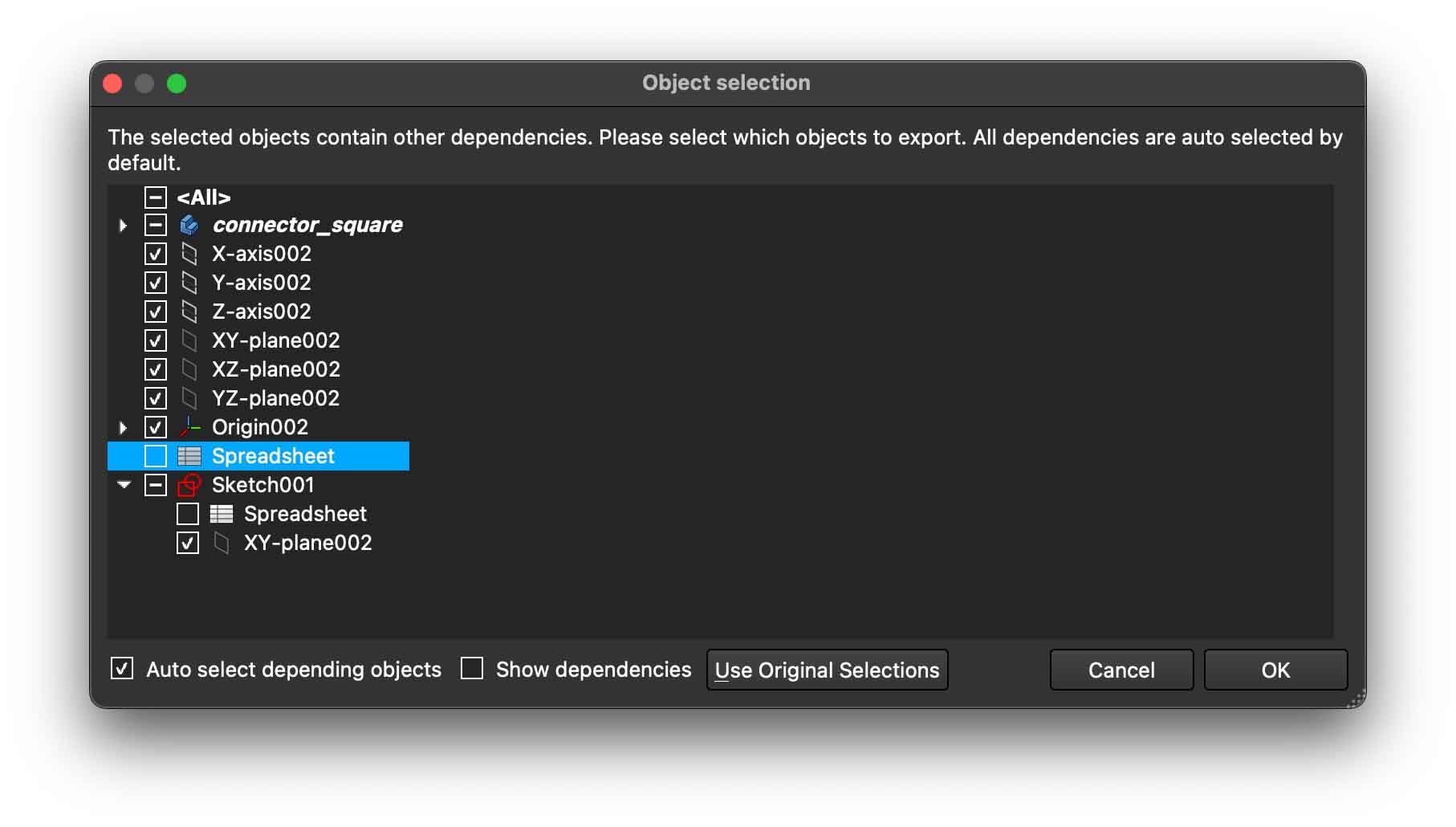
Task: Collapse the Sketch001 tree node
Action: (124, 485)
